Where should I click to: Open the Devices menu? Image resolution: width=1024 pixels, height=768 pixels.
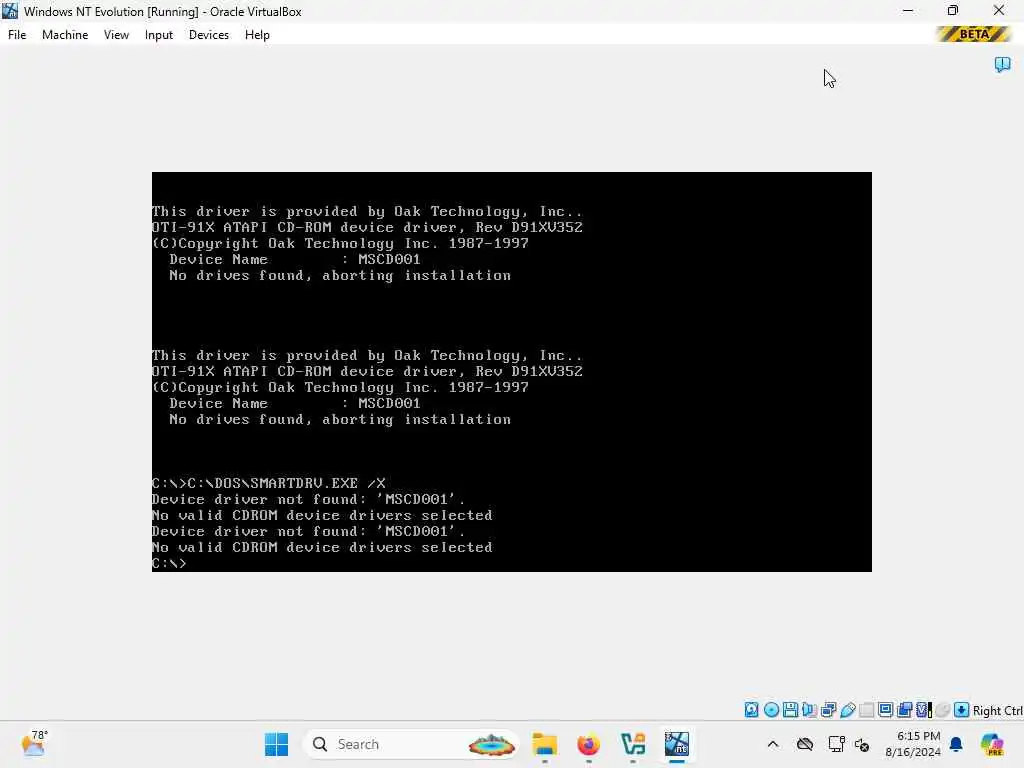[x=208, y=35]
